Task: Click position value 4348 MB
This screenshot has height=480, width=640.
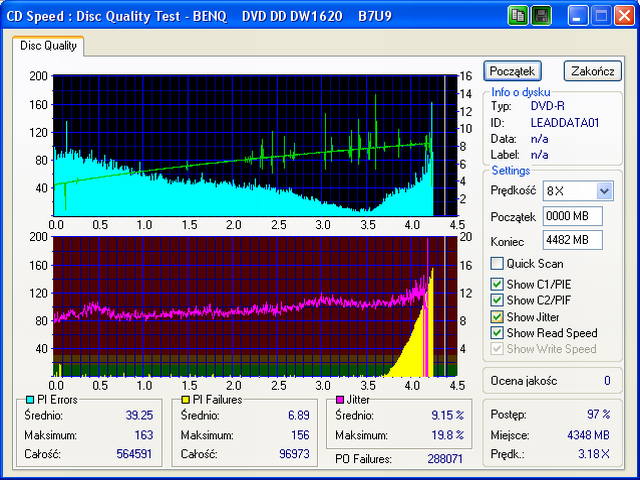Action: pyautogui.click(x=588, y=435)
